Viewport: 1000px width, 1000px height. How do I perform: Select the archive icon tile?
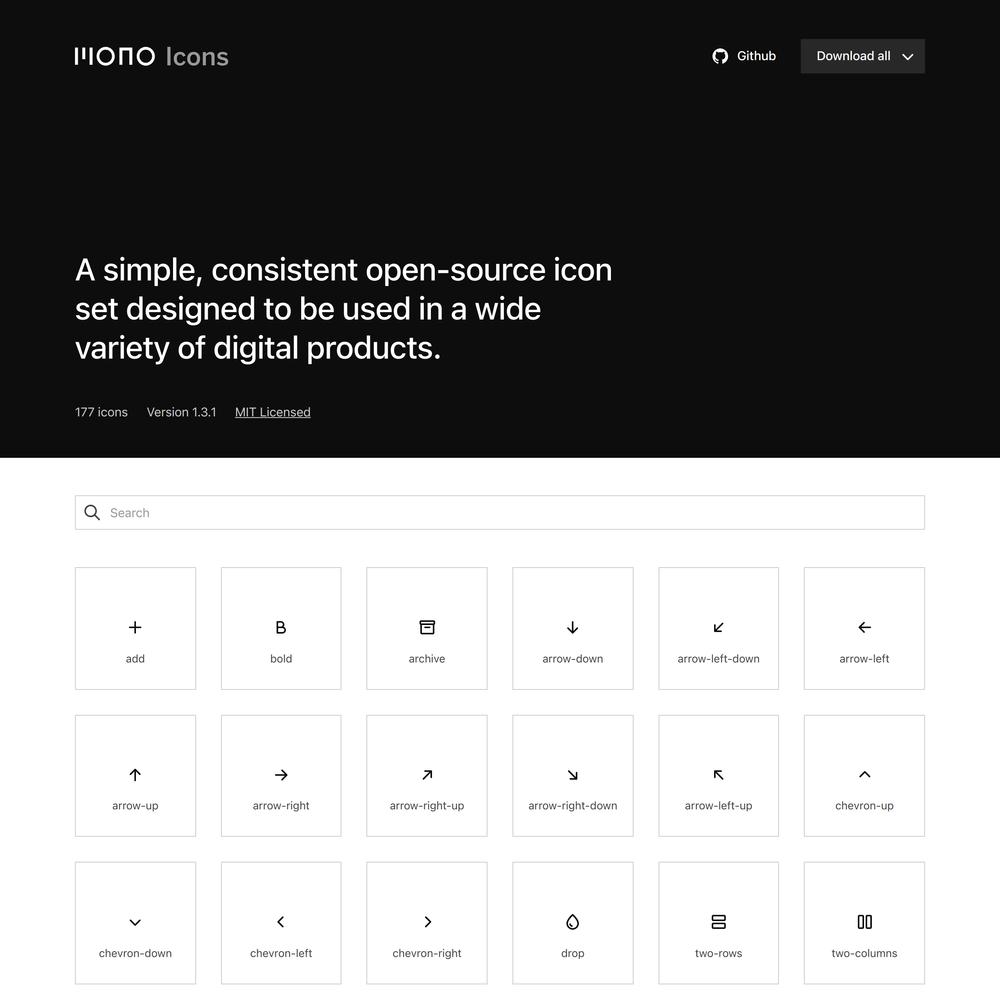coord(427,628)
